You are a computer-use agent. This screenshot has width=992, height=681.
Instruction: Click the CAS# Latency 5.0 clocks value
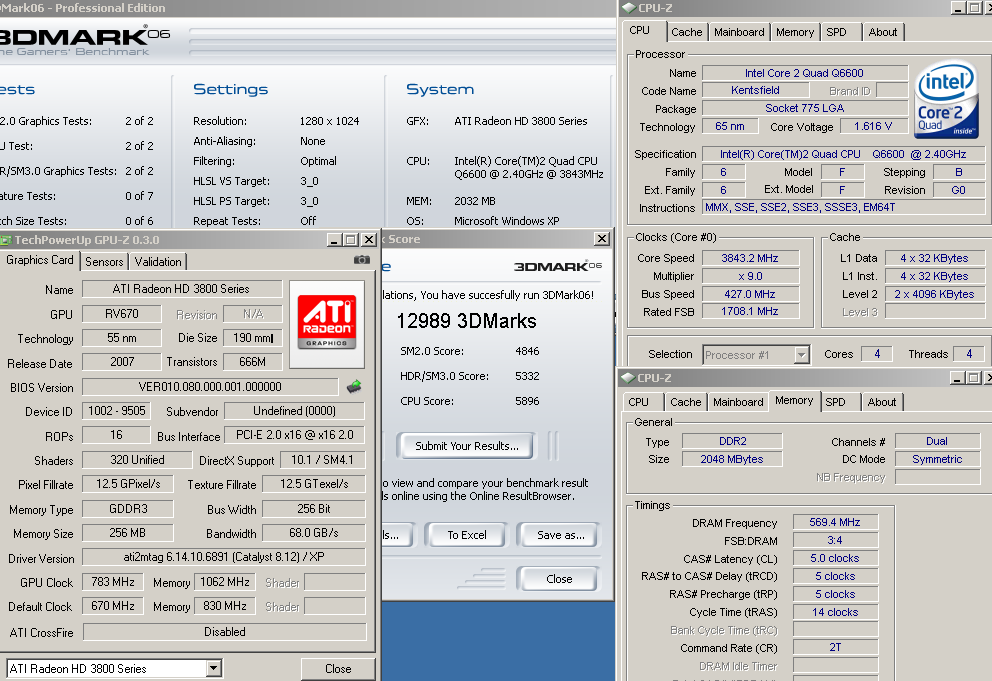coord(834,558)
